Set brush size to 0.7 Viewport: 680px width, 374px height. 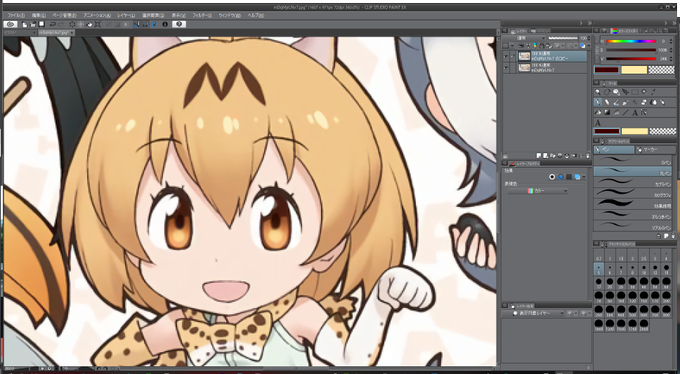click(x=598, y=256)
